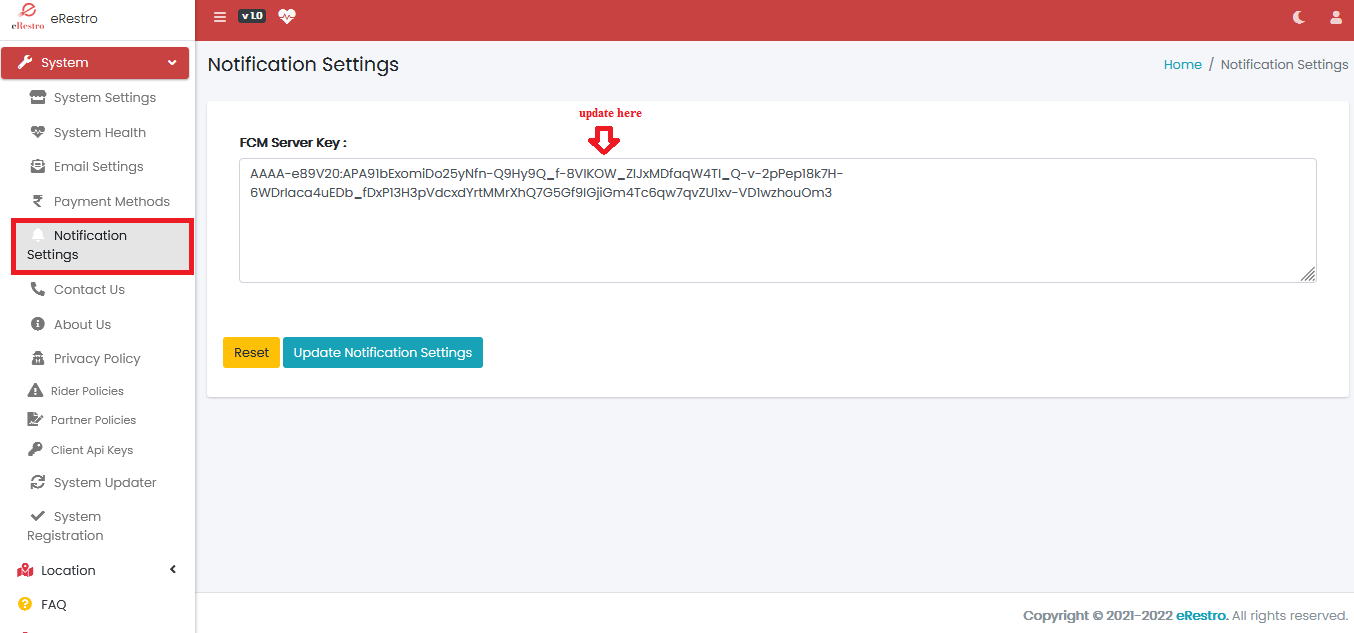Select Payment Methods menu item
Screen dimensions: 1354x633
111,201
